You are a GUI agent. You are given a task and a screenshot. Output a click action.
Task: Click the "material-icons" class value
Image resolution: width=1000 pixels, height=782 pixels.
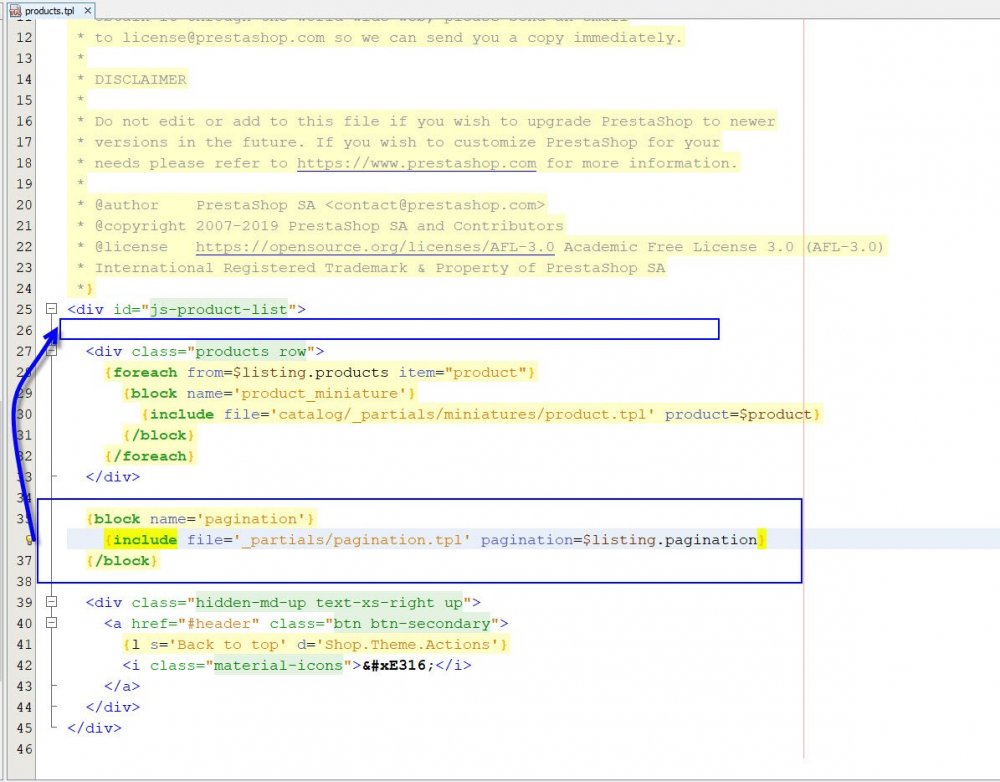(278, 665)
